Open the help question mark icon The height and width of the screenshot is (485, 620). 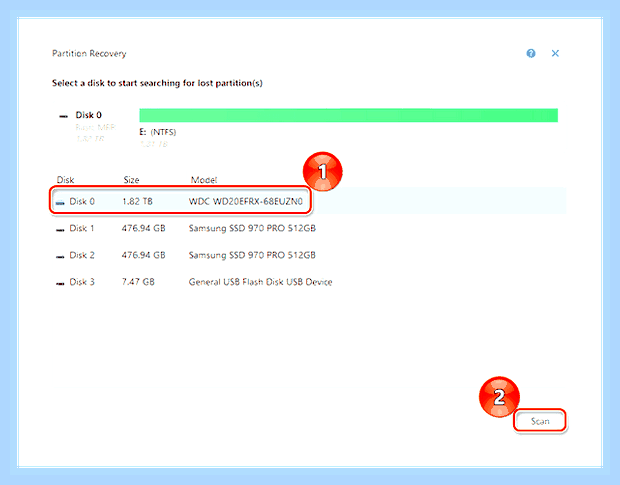tap(531, 53)
